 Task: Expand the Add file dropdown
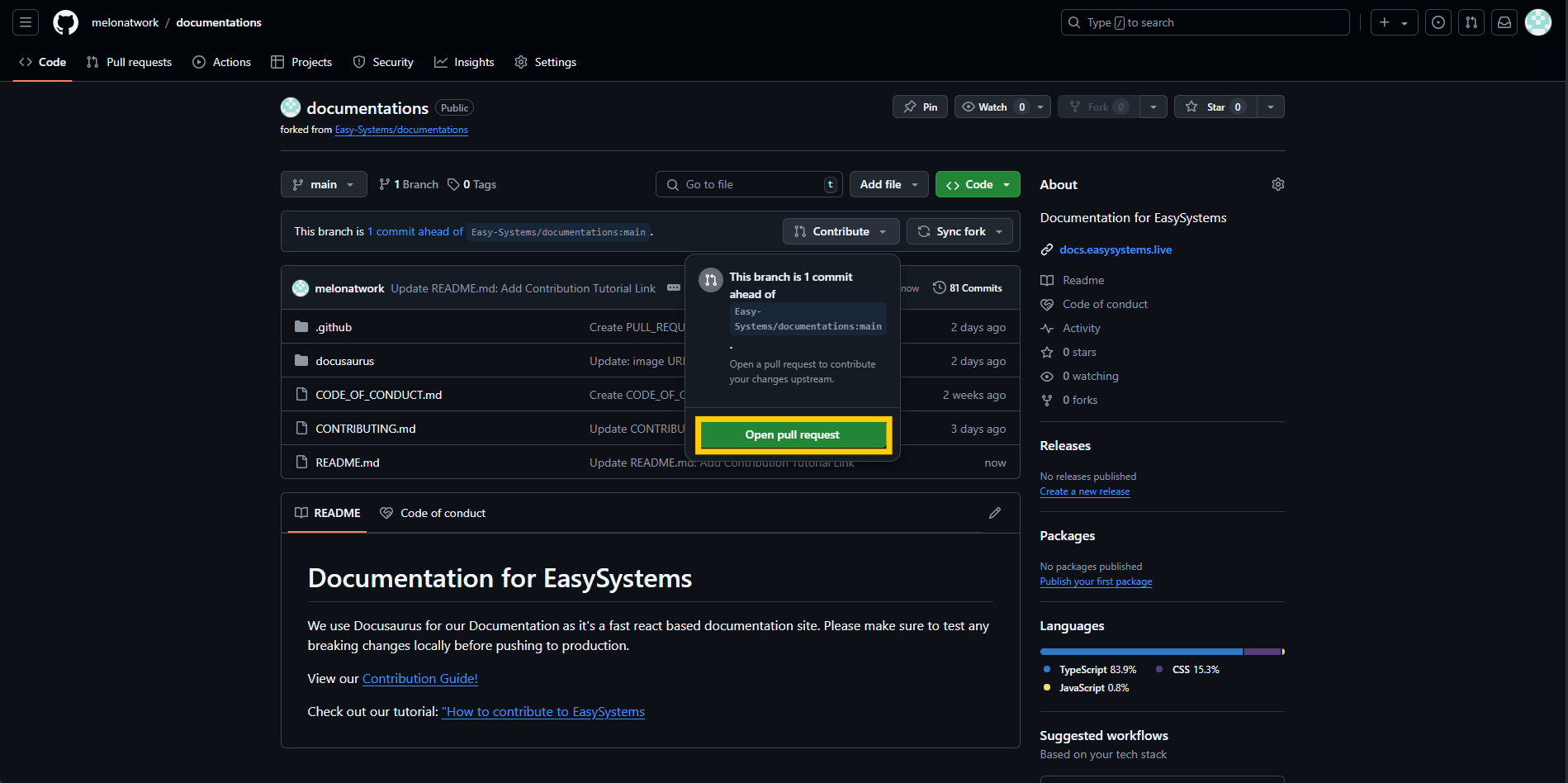[888, 184]
